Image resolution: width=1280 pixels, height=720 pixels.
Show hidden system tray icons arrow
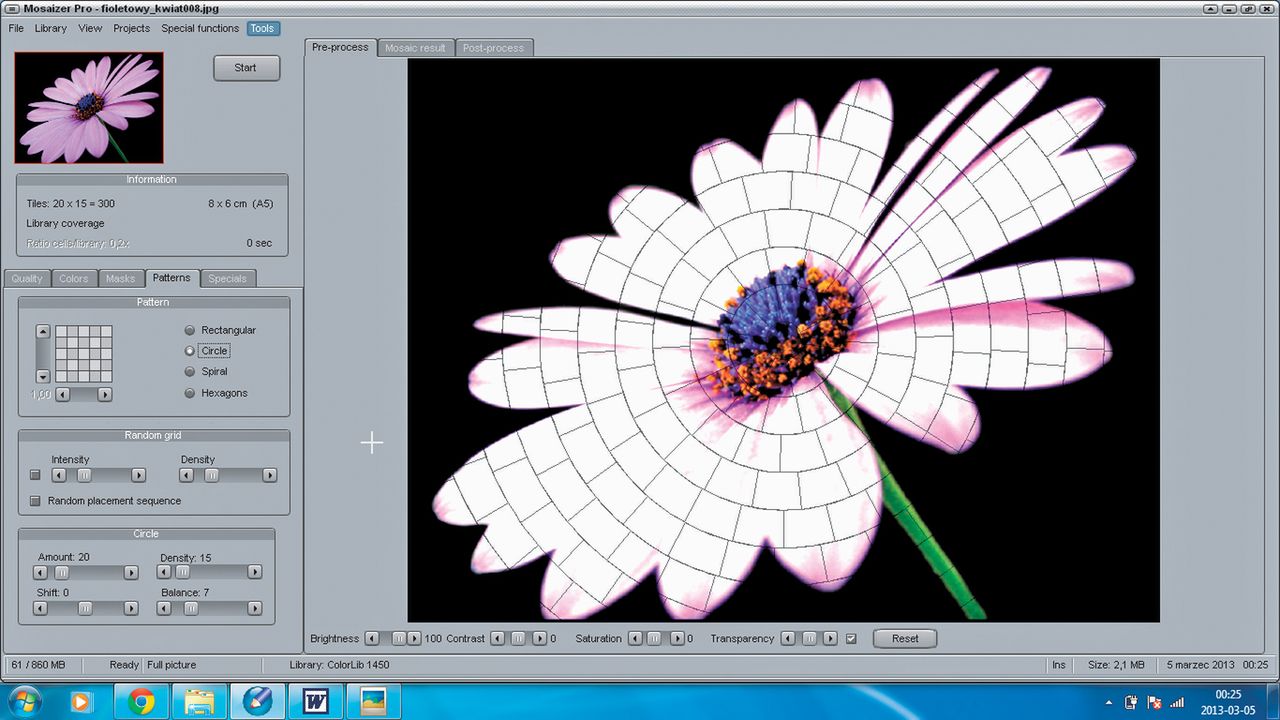[1109, 702]
